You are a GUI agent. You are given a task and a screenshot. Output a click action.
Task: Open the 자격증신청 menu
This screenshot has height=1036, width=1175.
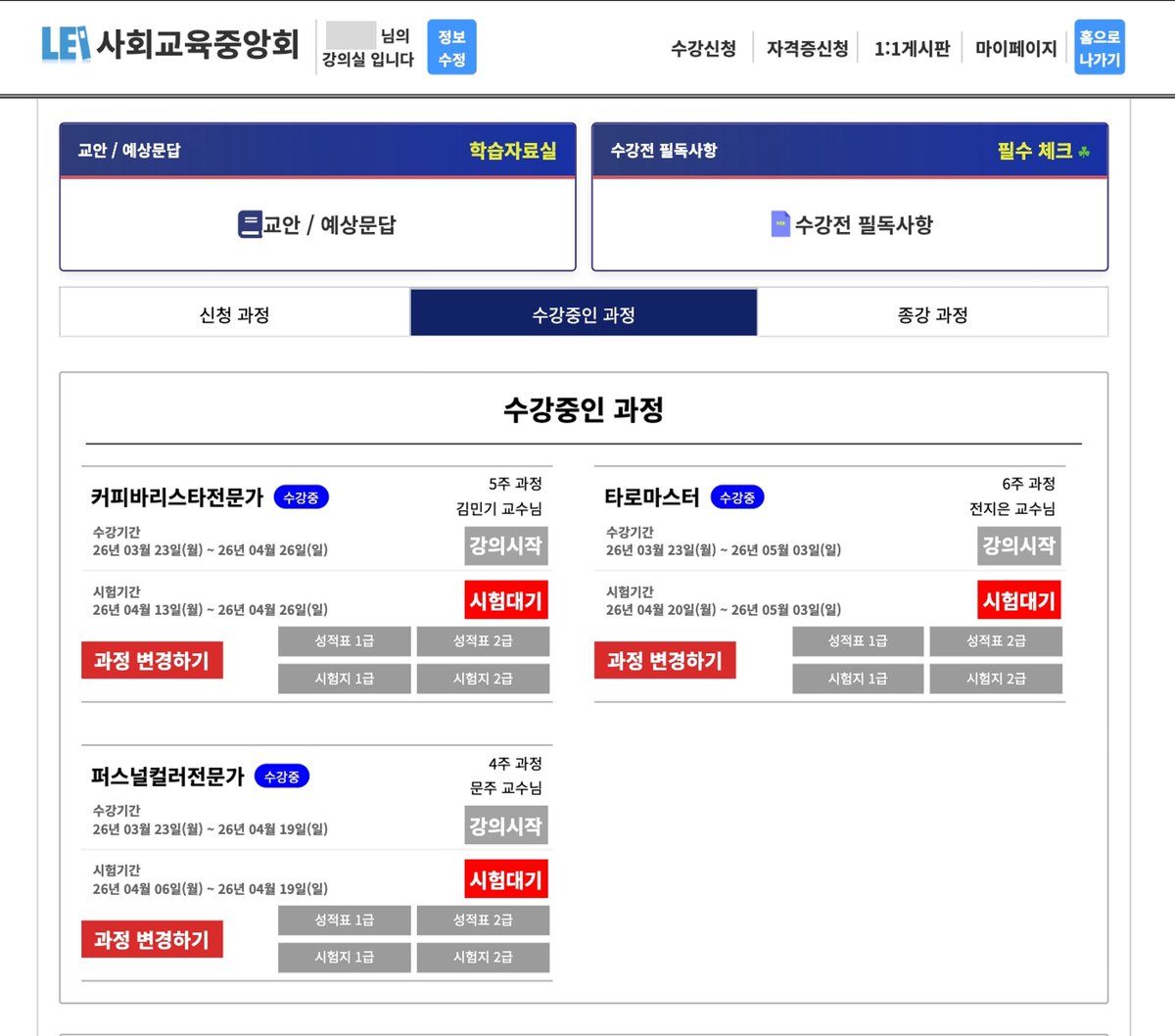click(807, 48)
